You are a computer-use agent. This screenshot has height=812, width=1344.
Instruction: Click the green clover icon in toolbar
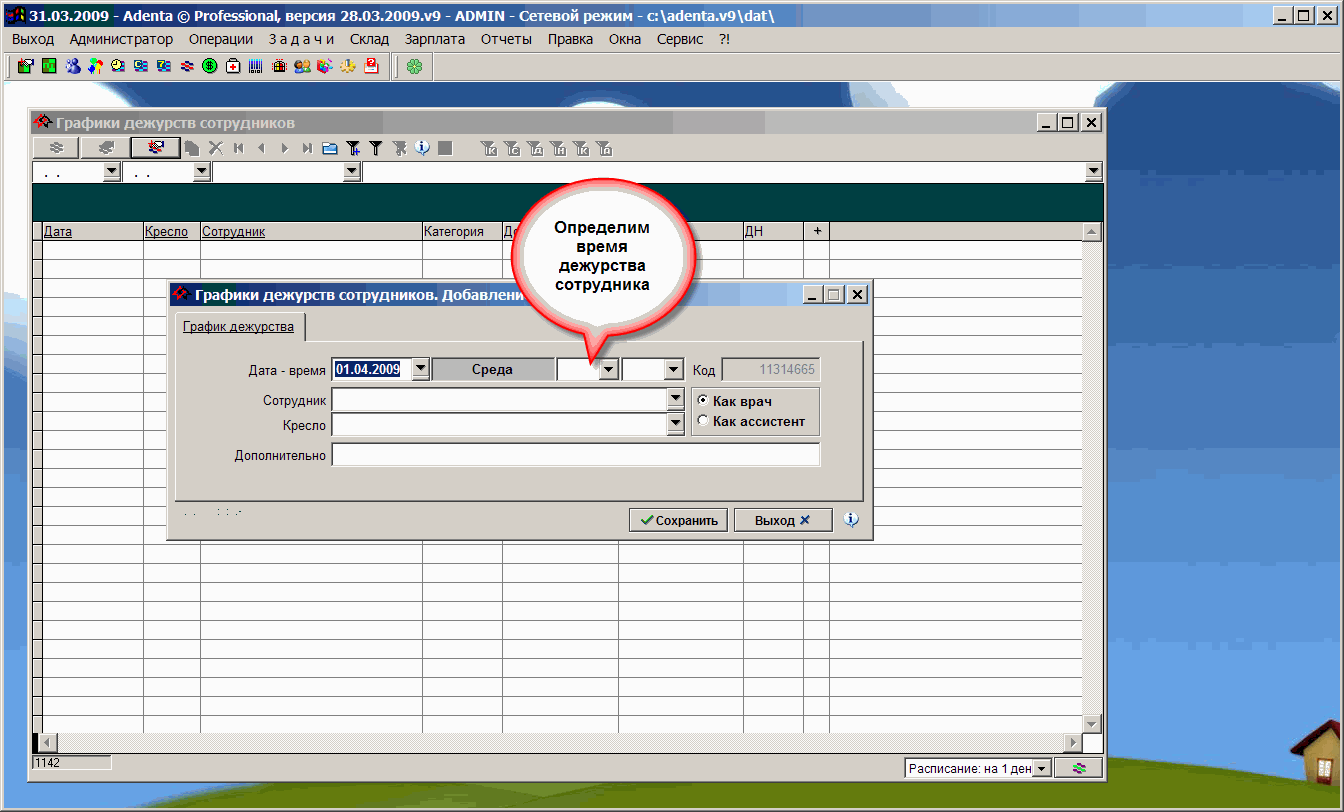[x=414, y=66]
